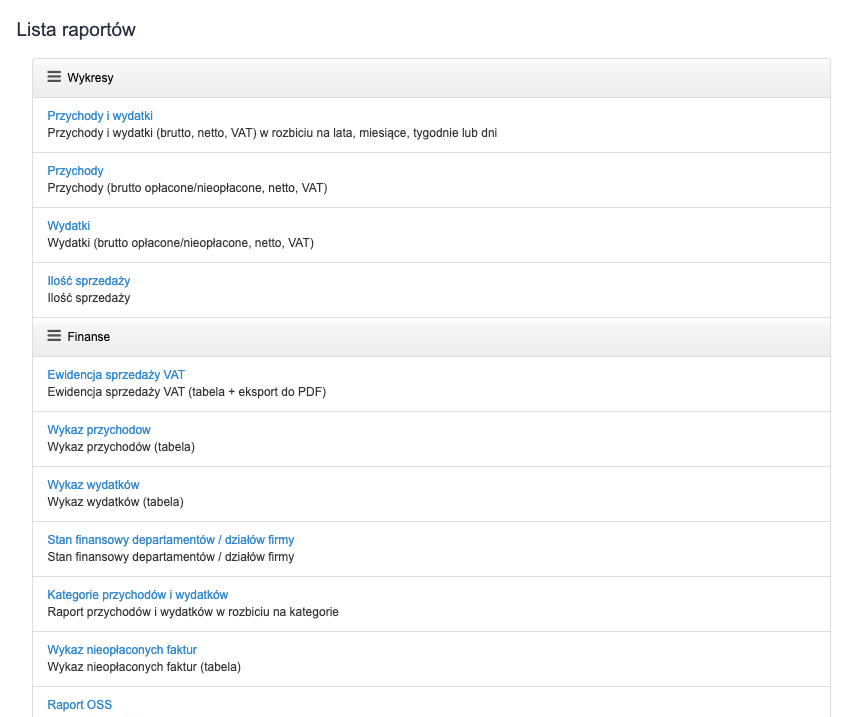Click the Lista raportów page heading
The width and height of the screenshot is (853, 717).
click(x=76, y=30)
